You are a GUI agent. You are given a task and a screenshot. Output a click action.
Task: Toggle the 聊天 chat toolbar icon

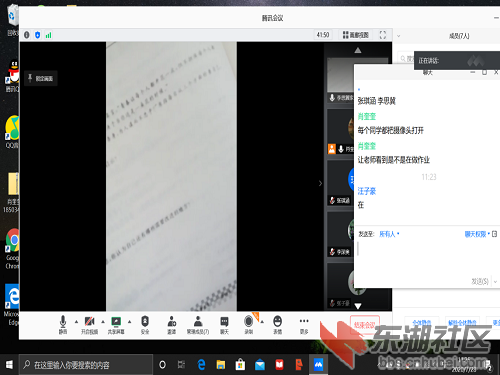click(224, 325)
